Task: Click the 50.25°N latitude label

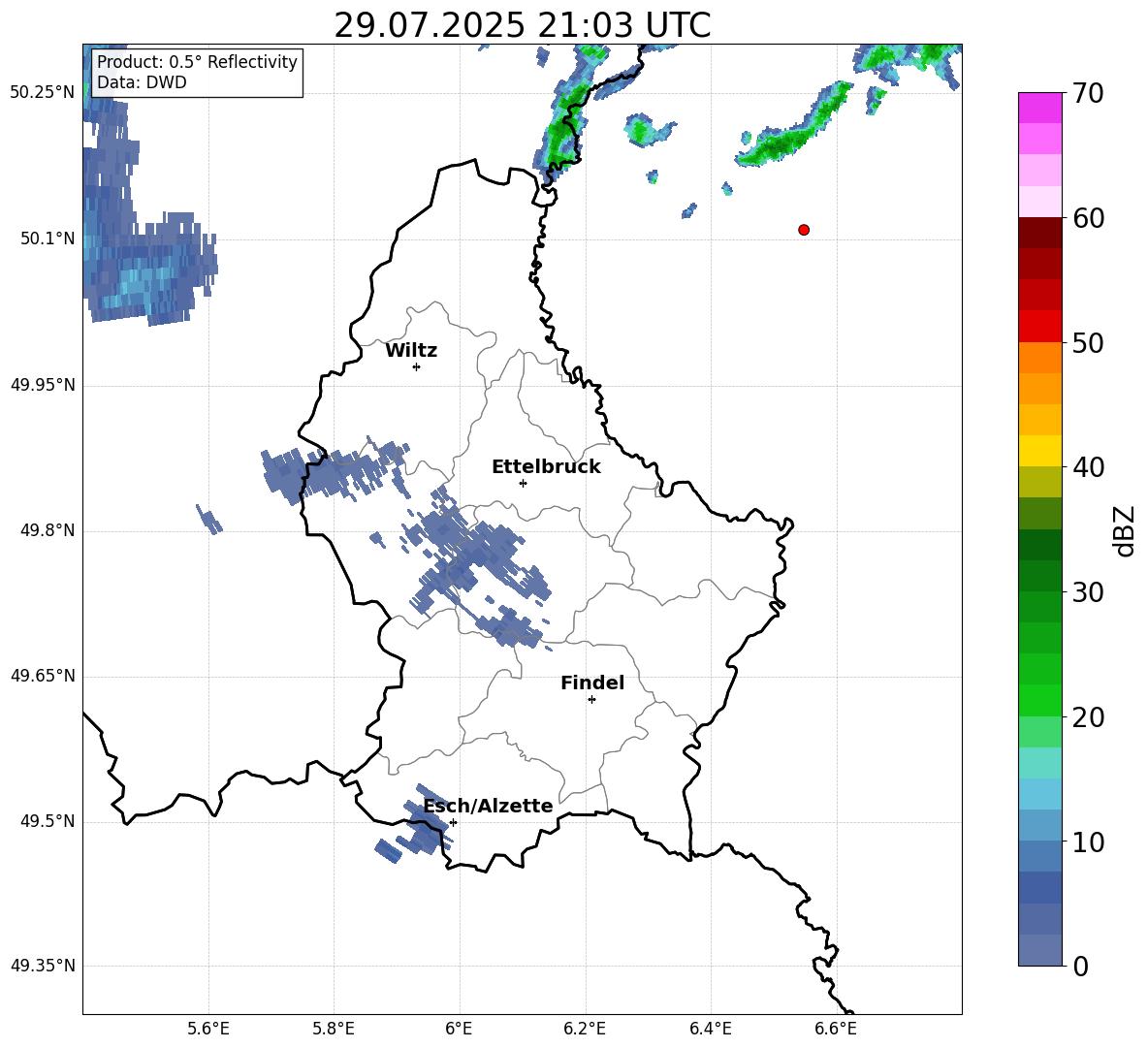Action: tap(43, 93)
